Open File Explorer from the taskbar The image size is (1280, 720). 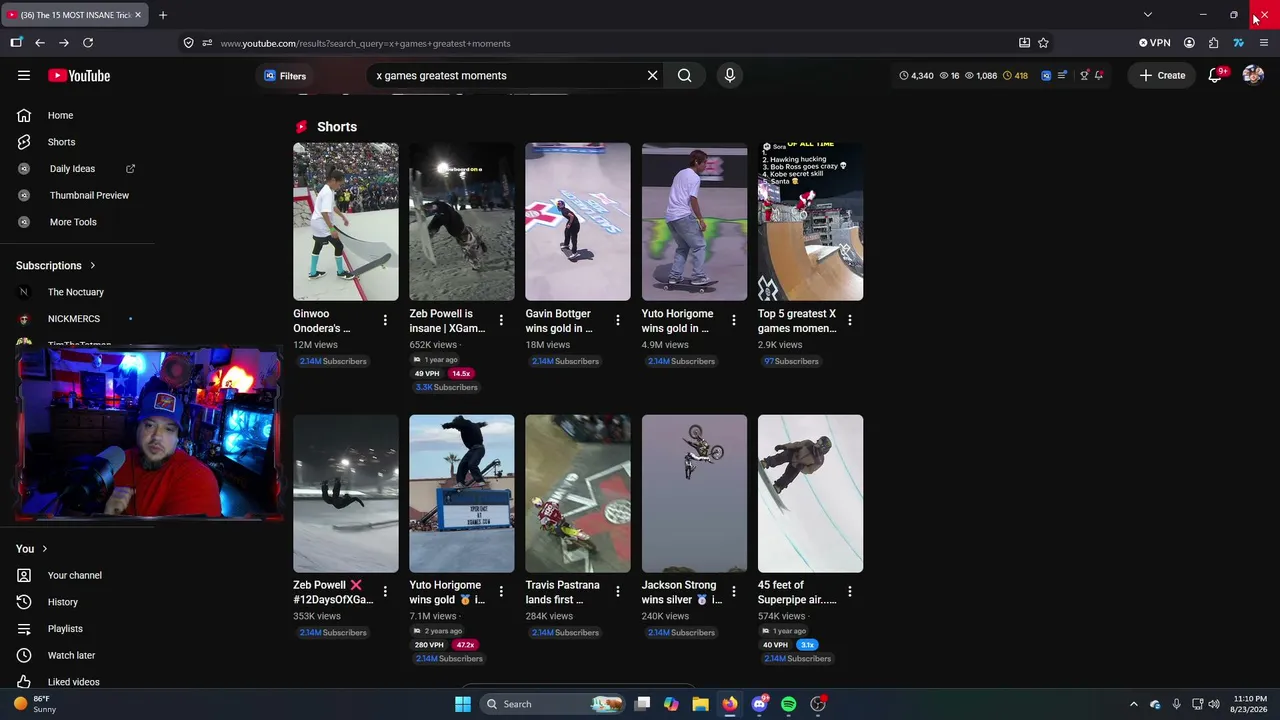point(700,704)
